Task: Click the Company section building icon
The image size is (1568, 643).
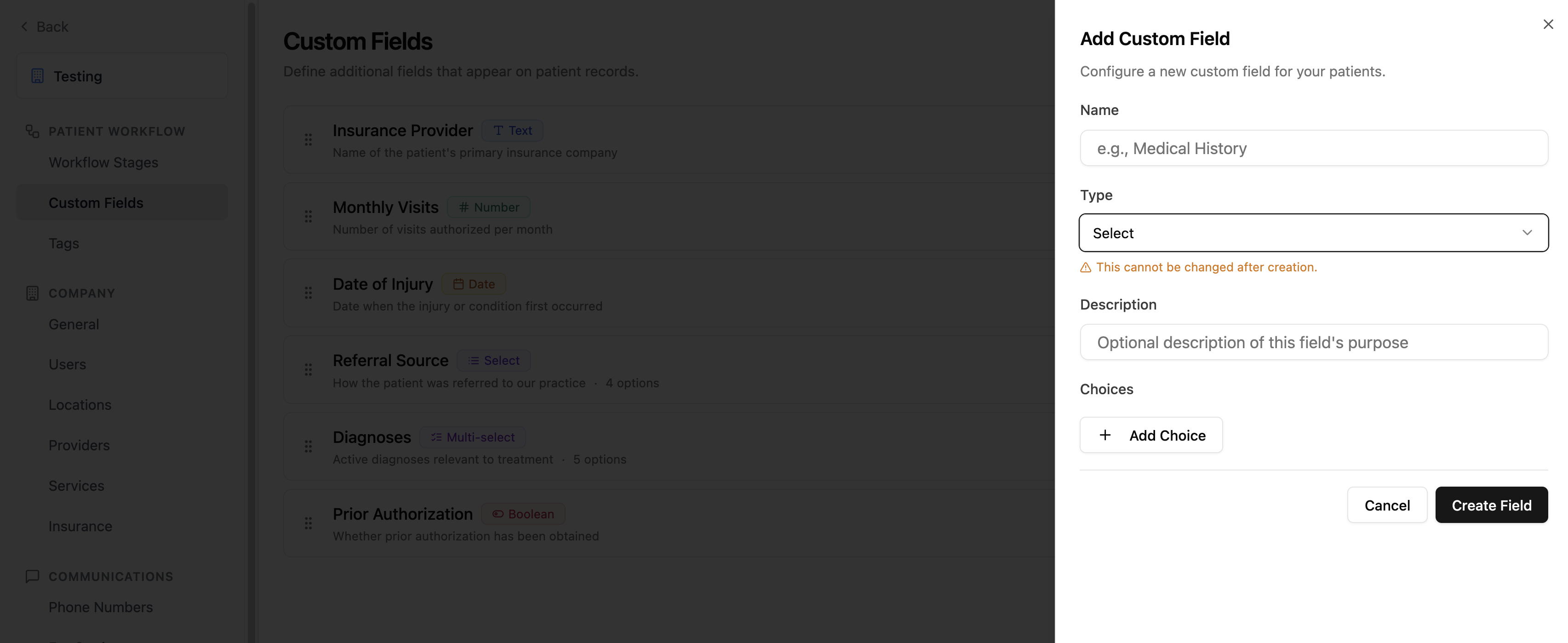Action: pos(32,293)
